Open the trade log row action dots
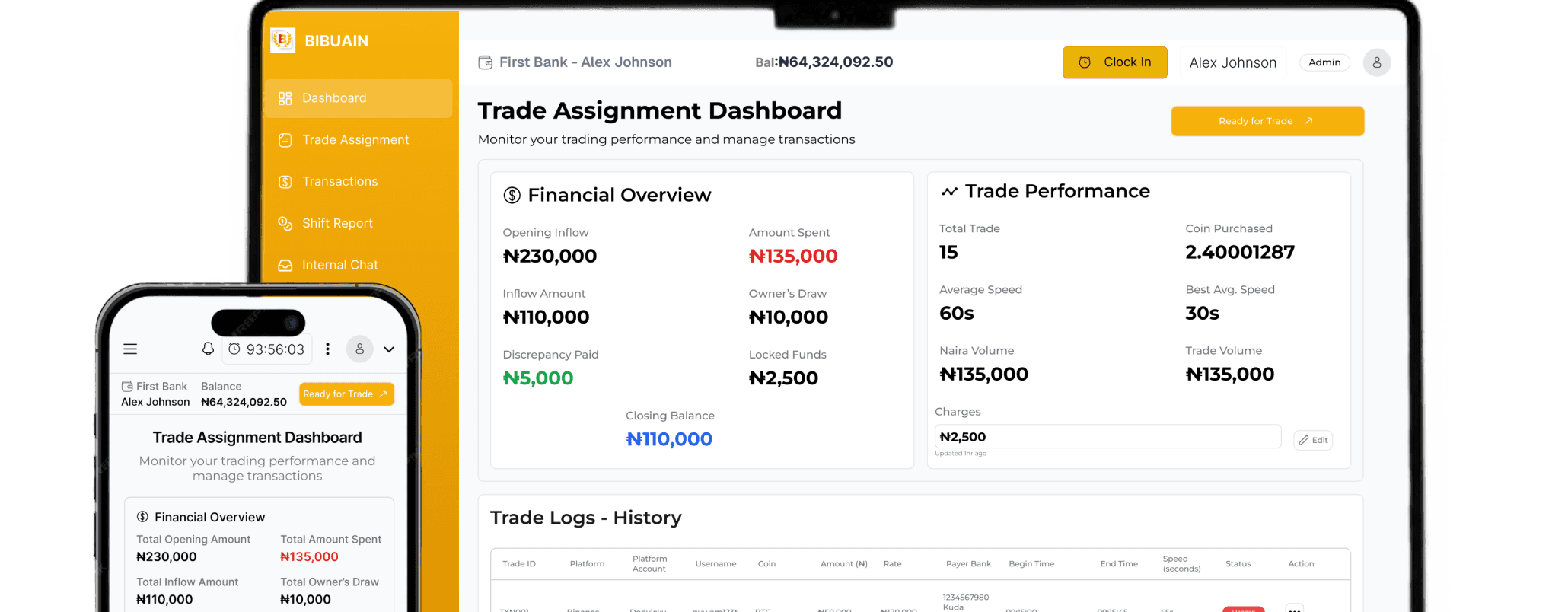 point(1294,608)
